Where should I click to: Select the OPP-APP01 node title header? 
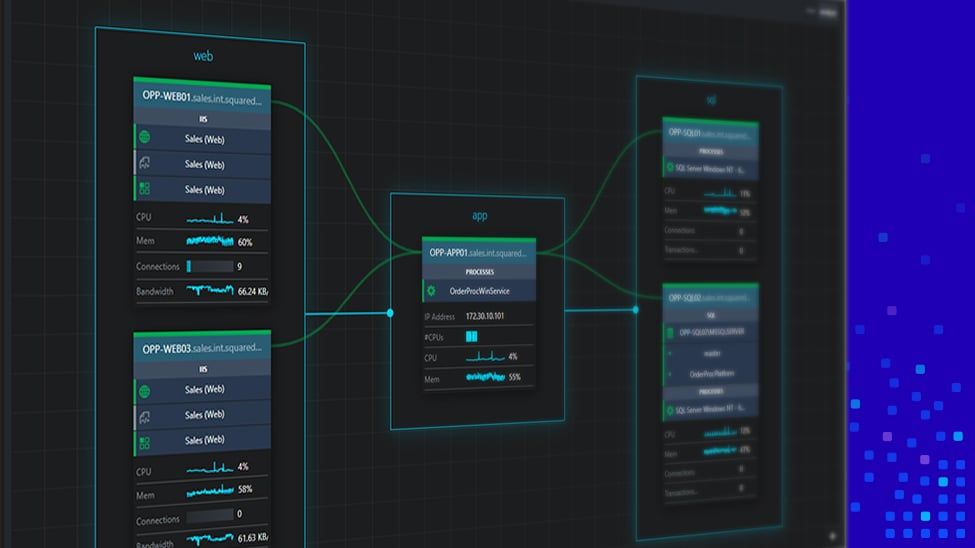click(x=478, y=253)
